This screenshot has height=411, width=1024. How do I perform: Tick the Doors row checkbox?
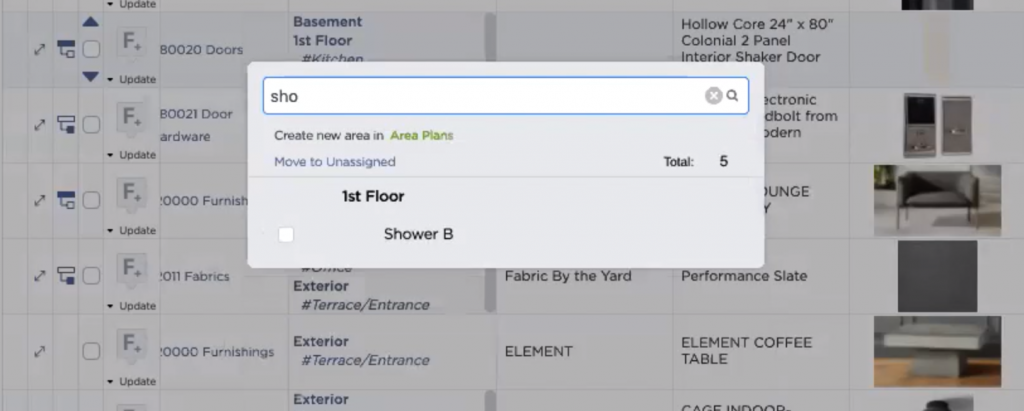pos(91,49)
